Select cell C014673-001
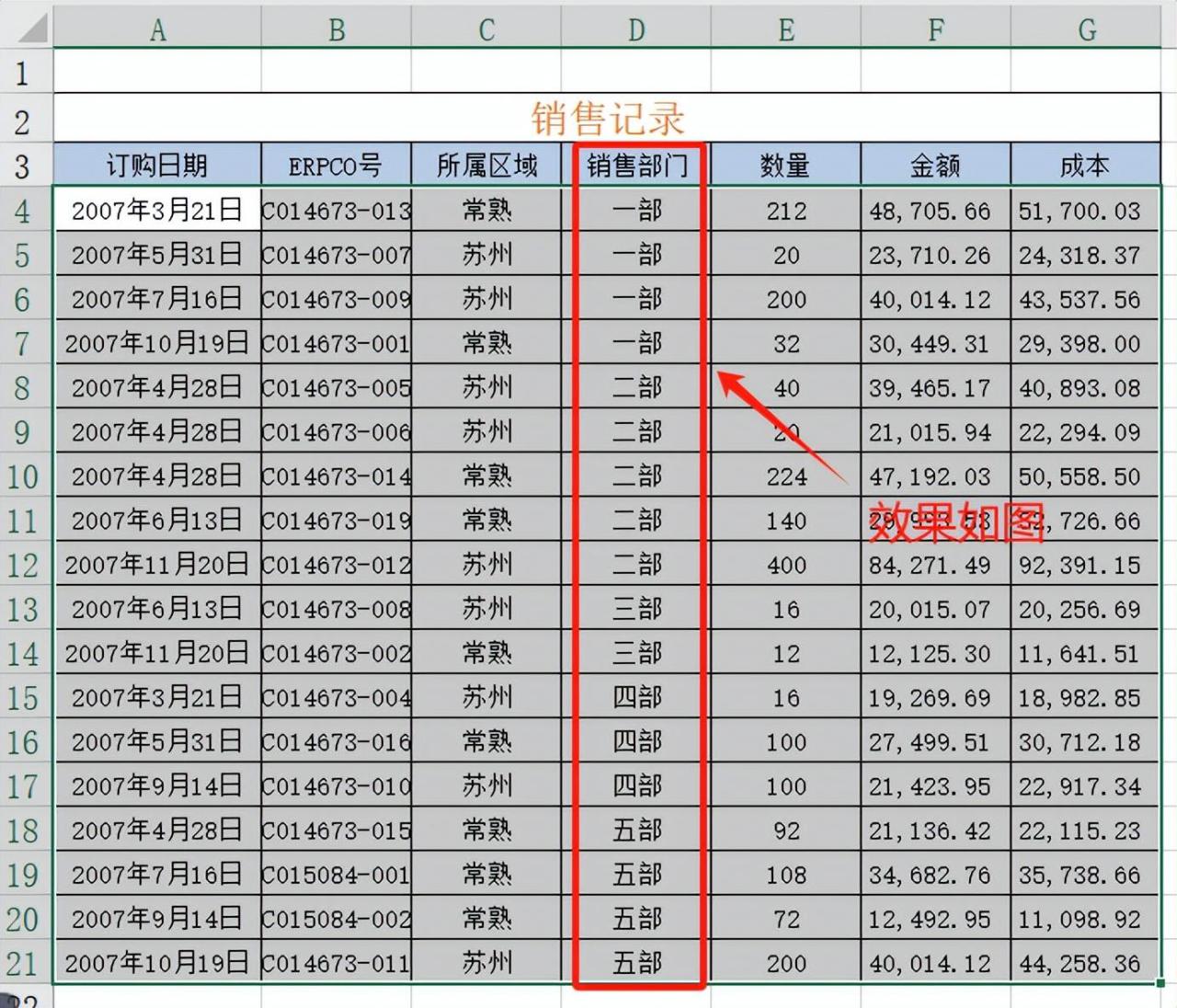This screenshot has width=1177, height=1008. pyautogui.click(x=337, y=342)
